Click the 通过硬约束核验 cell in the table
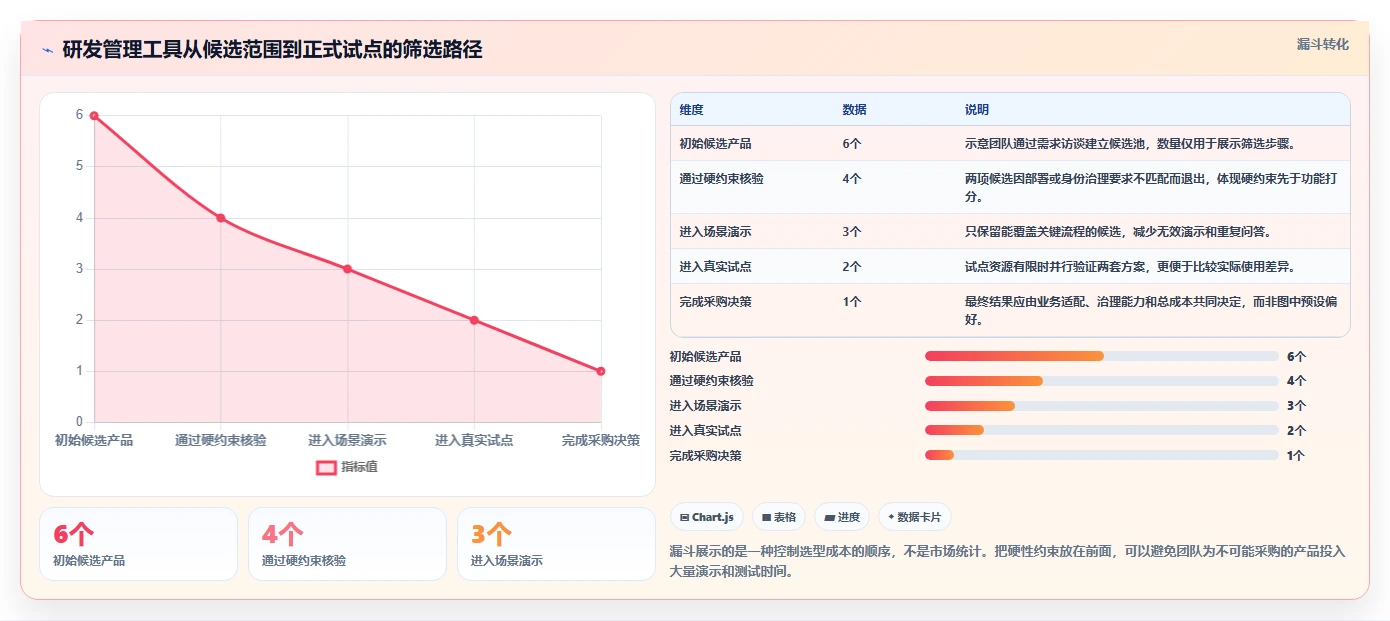The width and height of the screenshot is (1390, 621). (722, 179)
